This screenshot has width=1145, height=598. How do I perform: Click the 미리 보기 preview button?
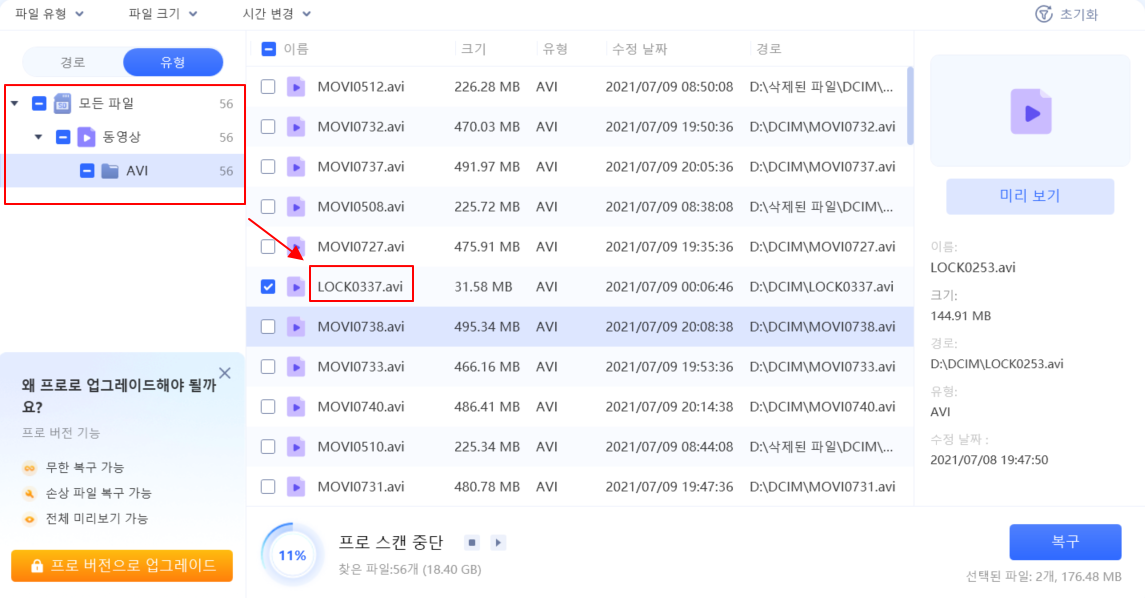click(1030, 196)
